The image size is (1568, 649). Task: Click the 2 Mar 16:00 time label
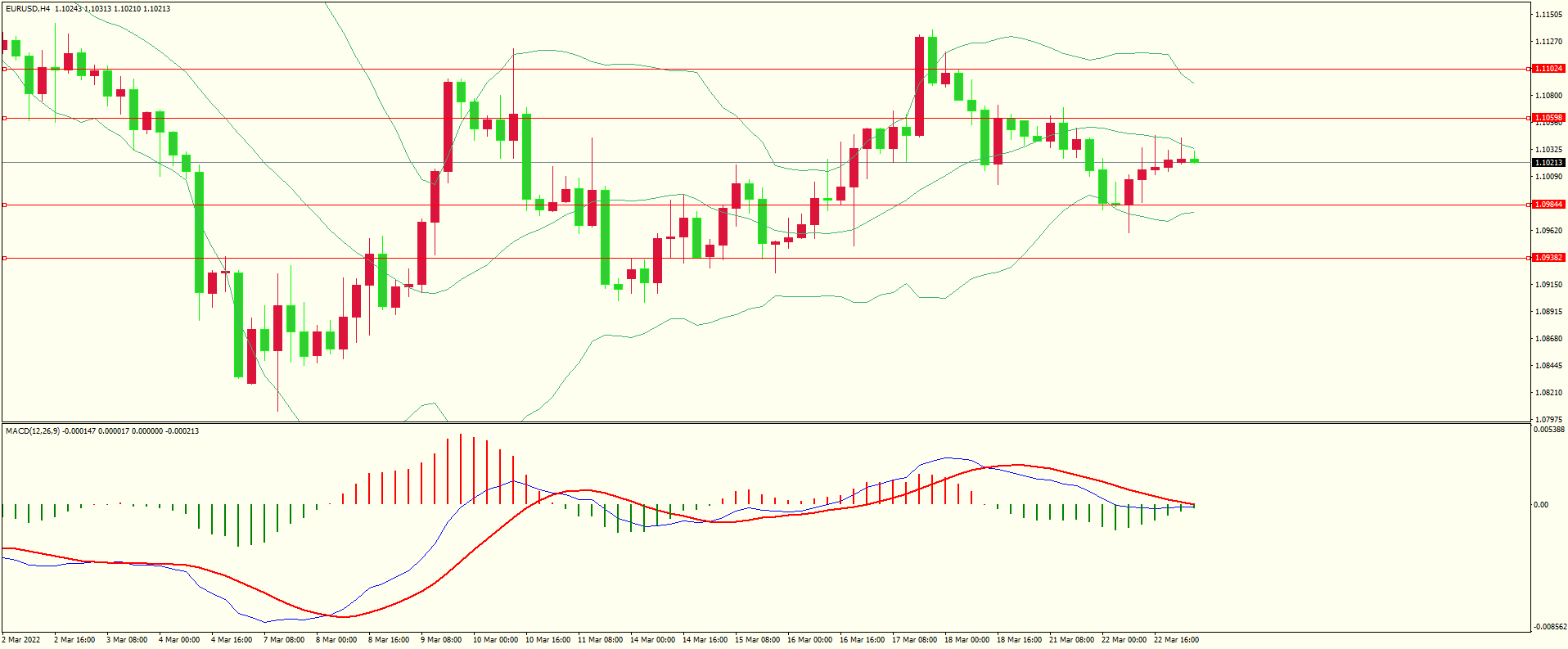tap(74, 640)
